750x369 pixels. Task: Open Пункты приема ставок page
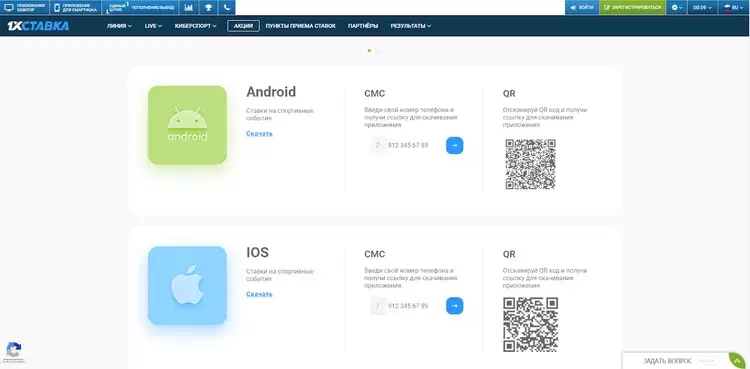pyautogui.click(x=300, y=26)
